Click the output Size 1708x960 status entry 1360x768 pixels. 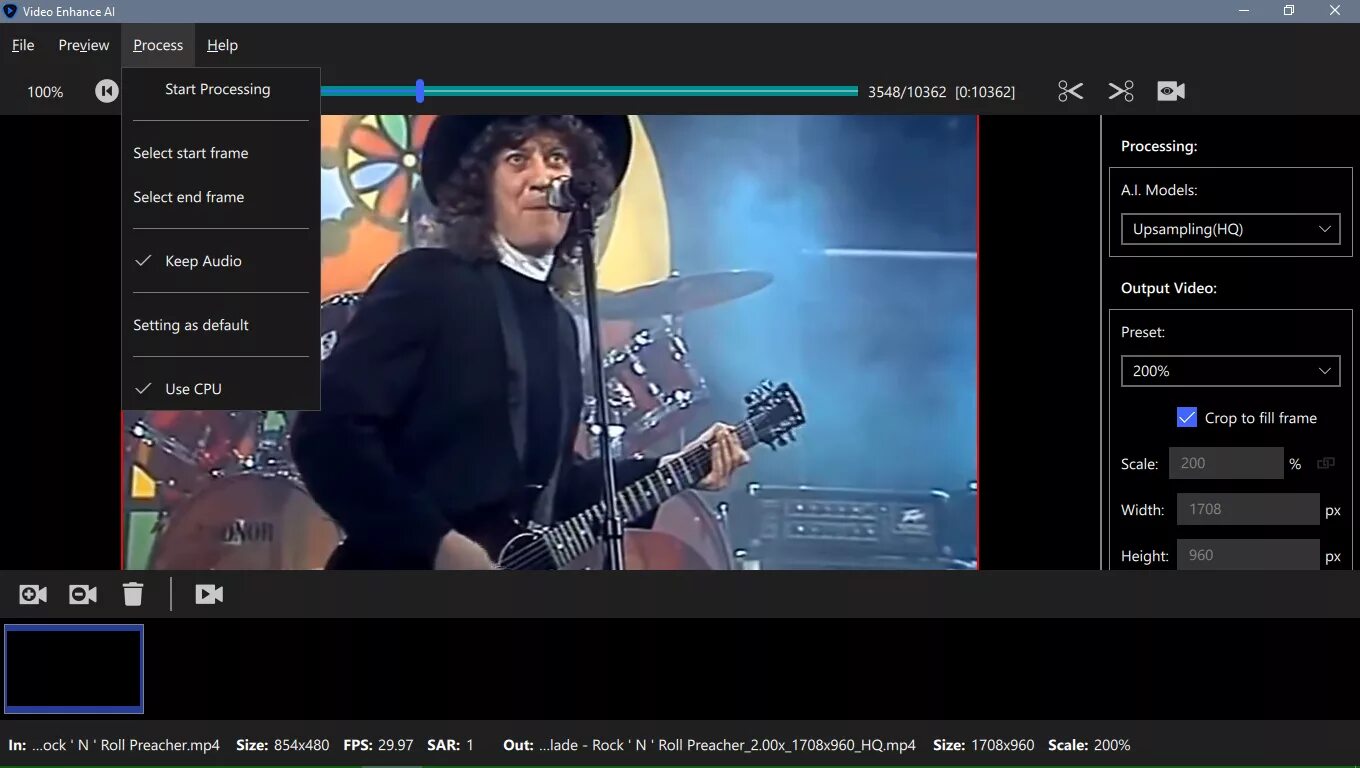point(984,745)
